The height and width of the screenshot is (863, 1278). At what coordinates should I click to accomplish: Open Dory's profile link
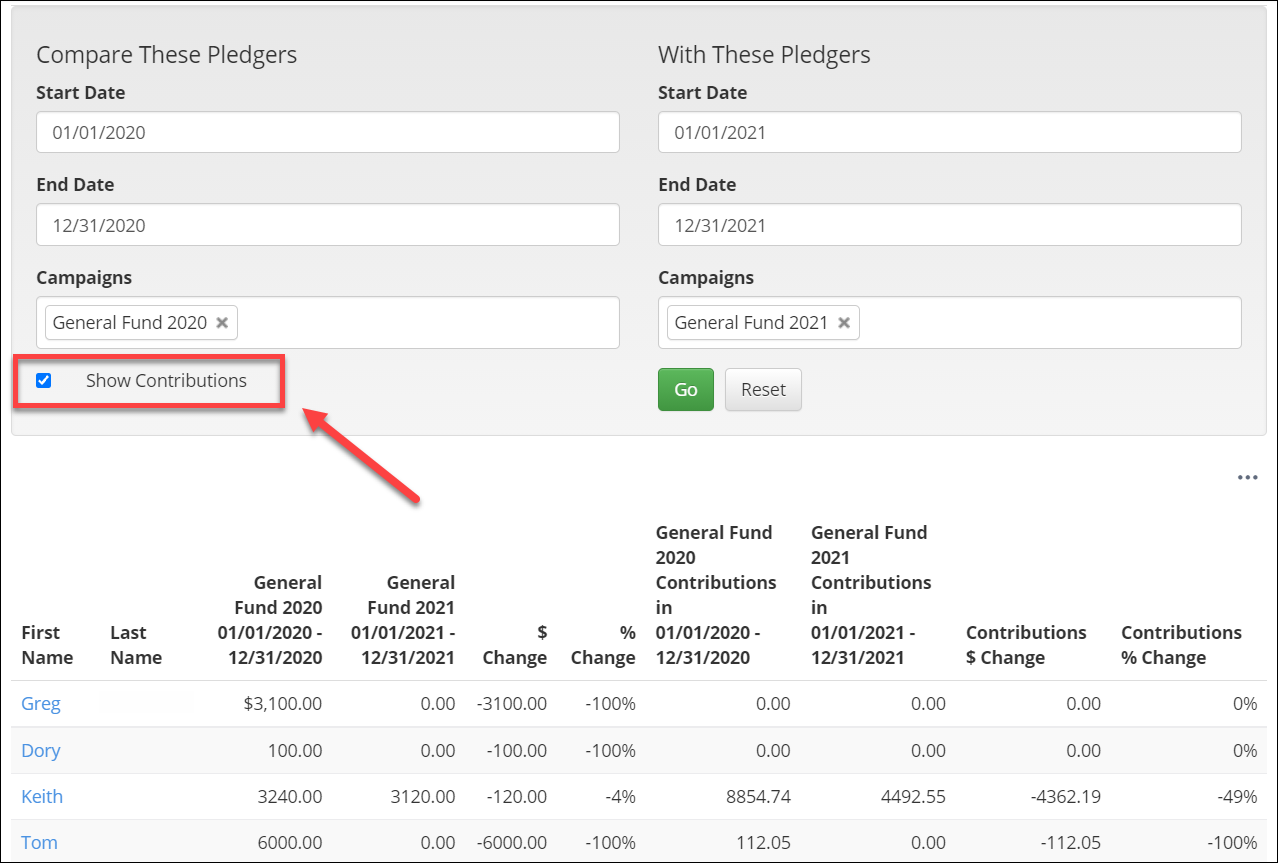[41, 751]
